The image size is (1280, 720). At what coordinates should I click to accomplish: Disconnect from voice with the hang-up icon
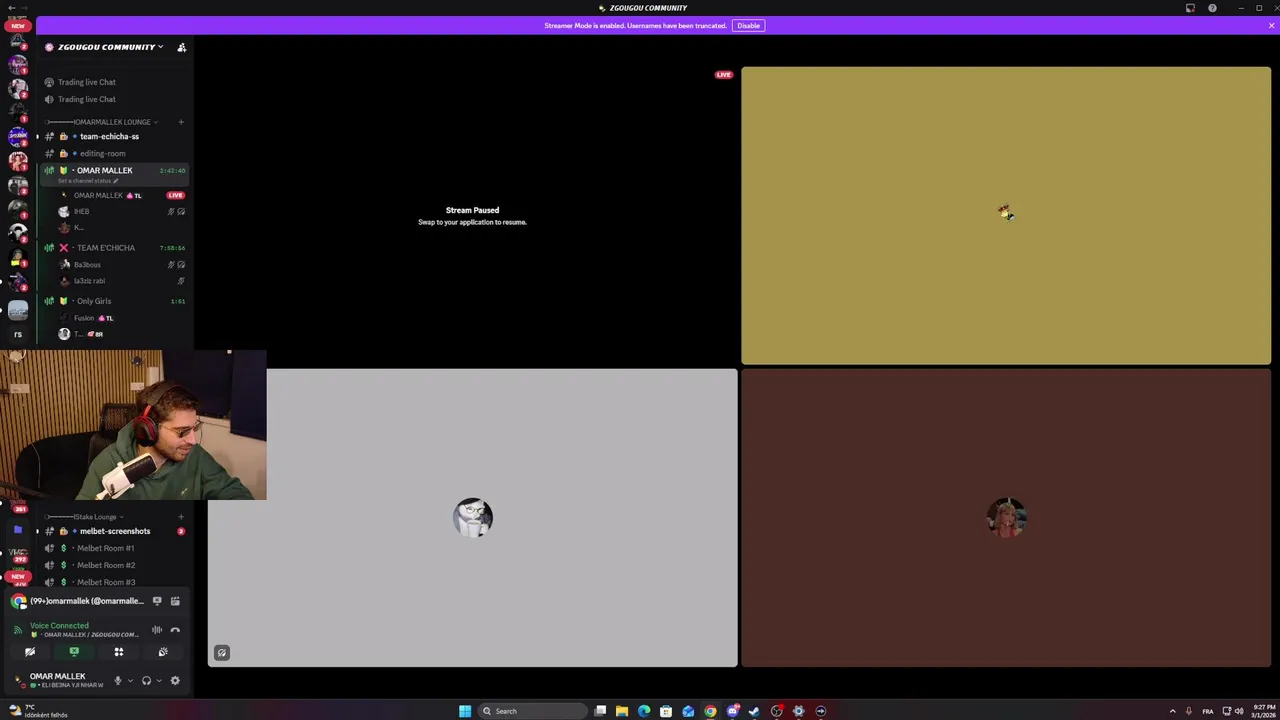175,630
